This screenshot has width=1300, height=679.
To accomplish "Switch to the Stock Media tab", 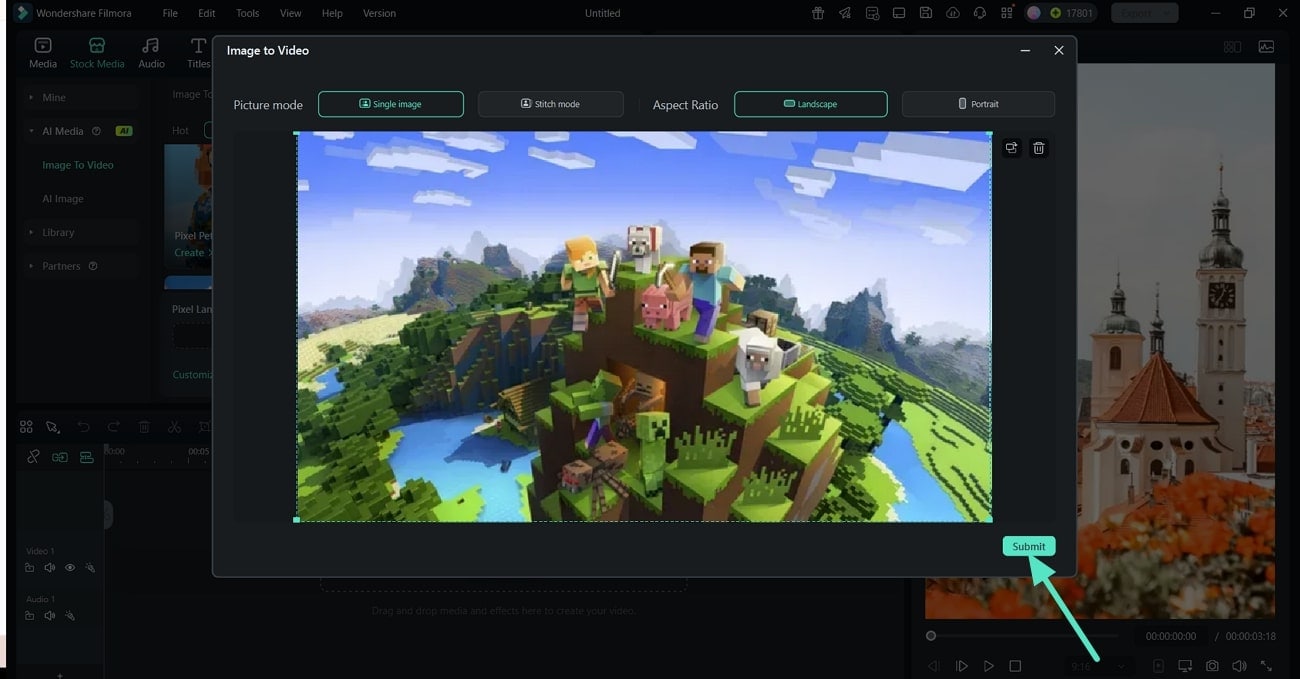I will (97, 53).
